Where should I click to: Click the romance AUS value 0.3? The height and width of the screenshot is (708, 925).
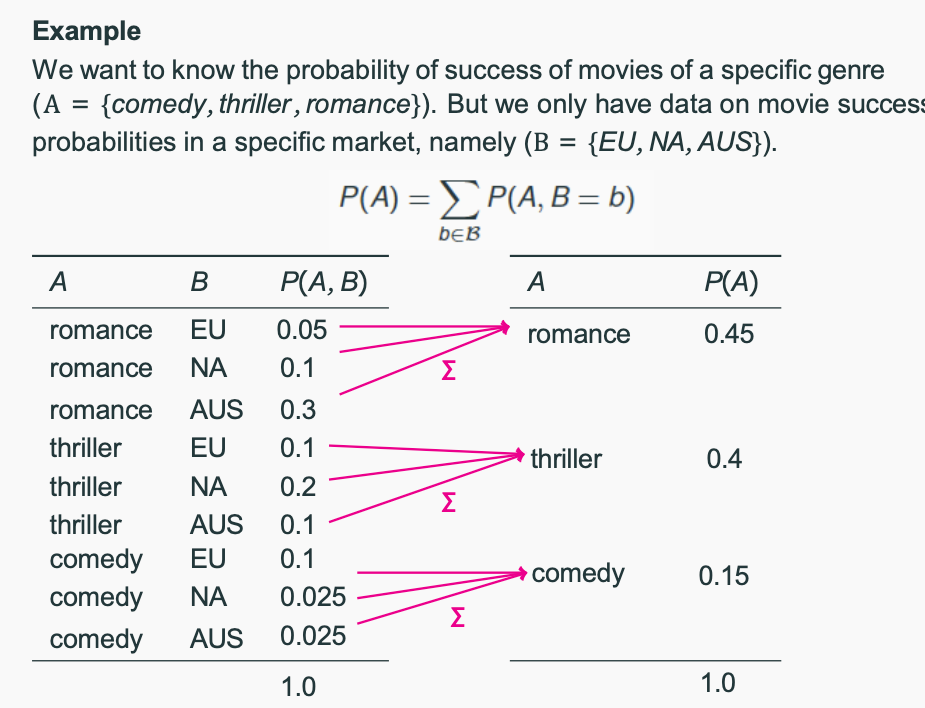point(298,409)
